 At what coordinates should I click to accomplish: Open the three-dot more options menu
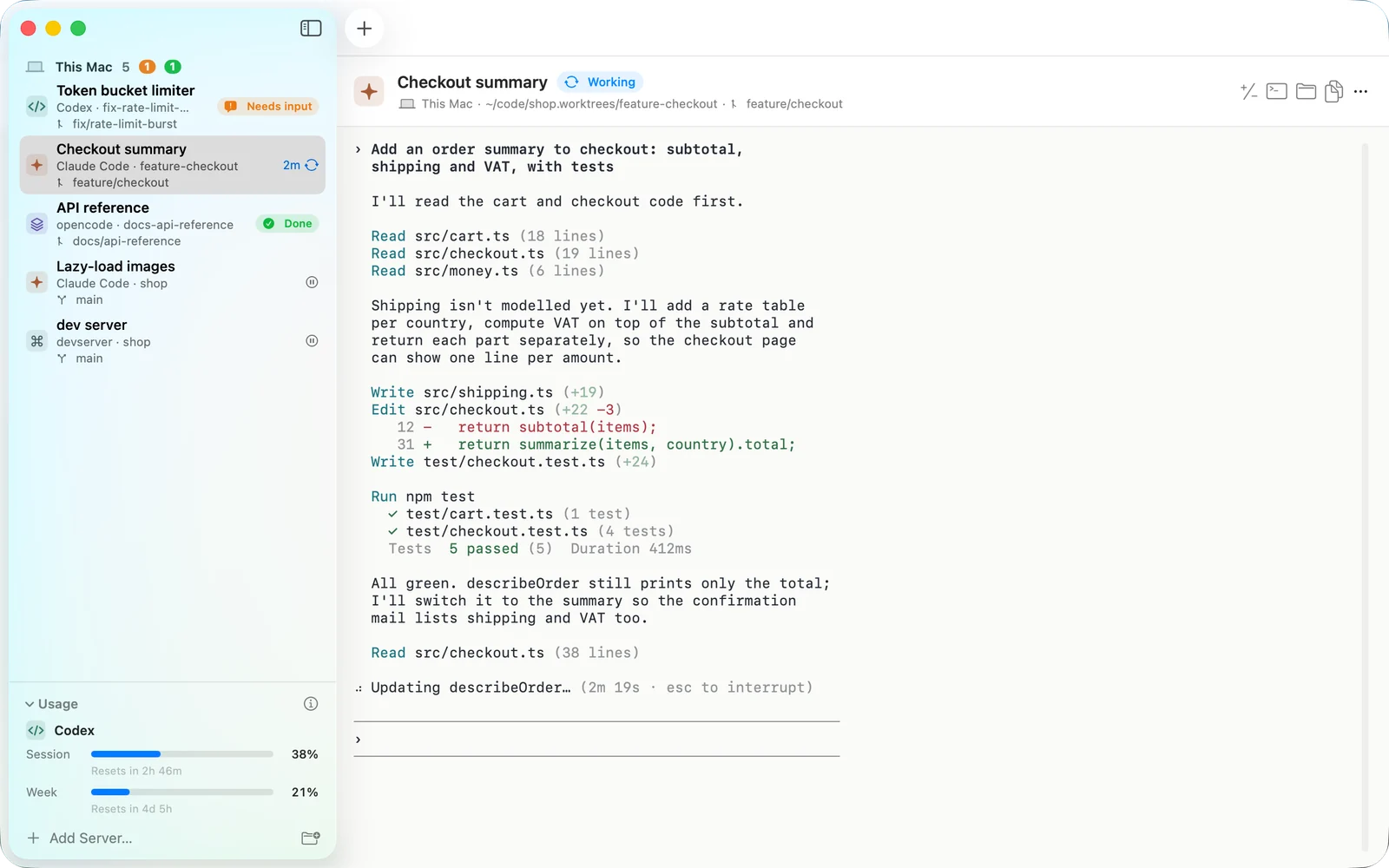pos(1360,91)
